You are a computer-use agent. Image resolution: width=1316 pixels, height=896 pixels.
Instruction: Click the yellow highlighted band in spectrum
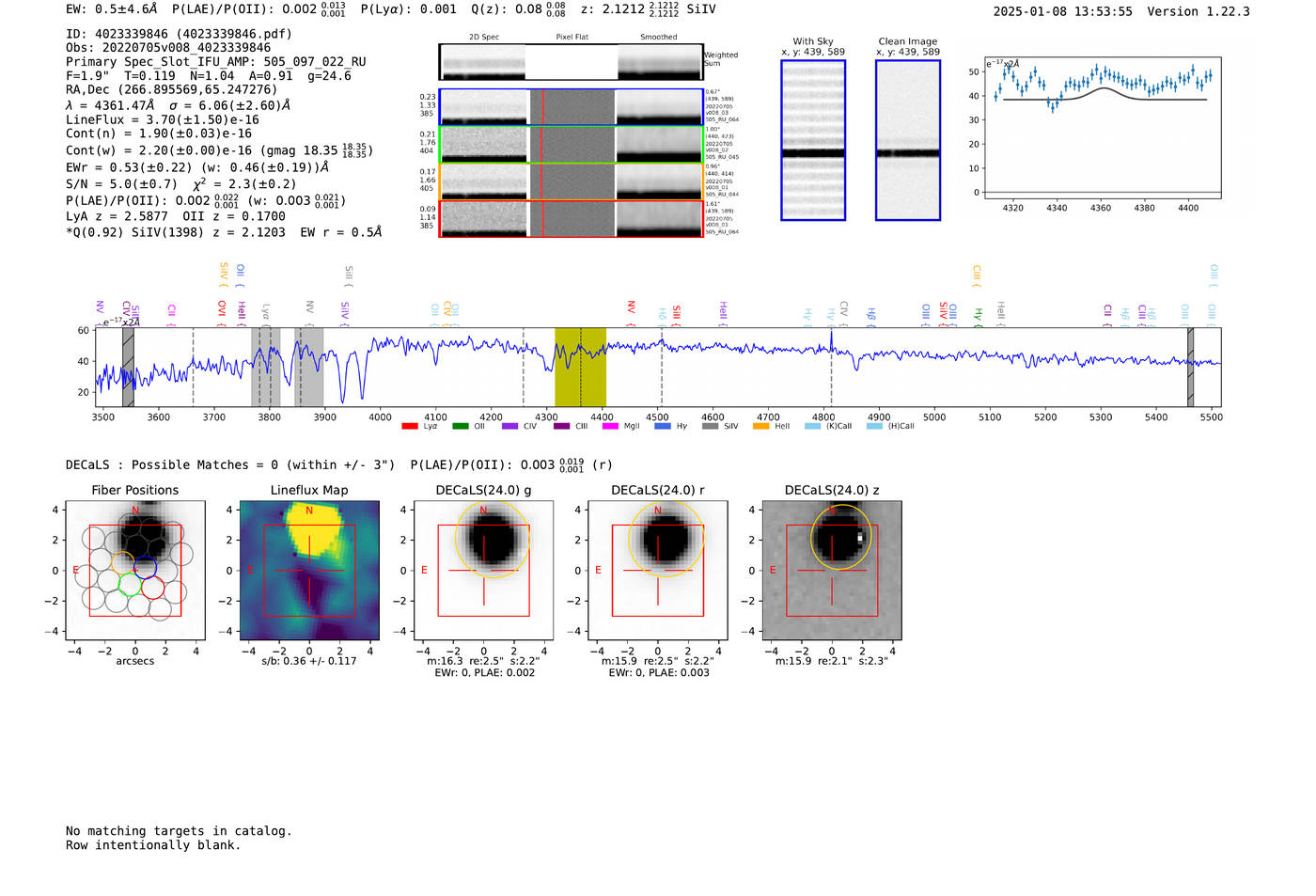(580, 367)
